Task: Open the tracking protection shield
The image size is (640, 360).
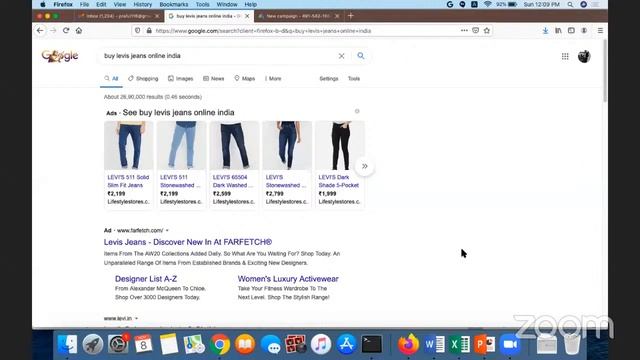Action: pyautogui.click(x=138, y=31)
